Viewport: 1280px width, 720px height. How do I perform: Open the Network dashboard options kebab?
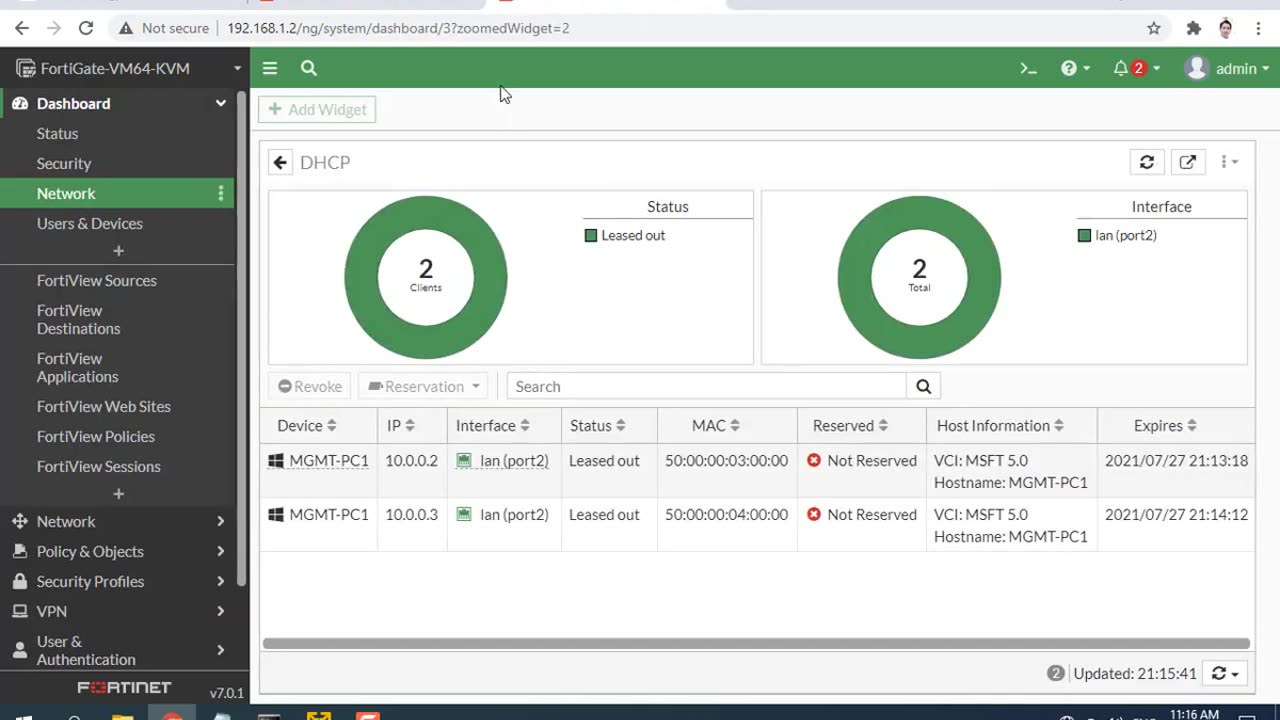(x=221, y=194)
